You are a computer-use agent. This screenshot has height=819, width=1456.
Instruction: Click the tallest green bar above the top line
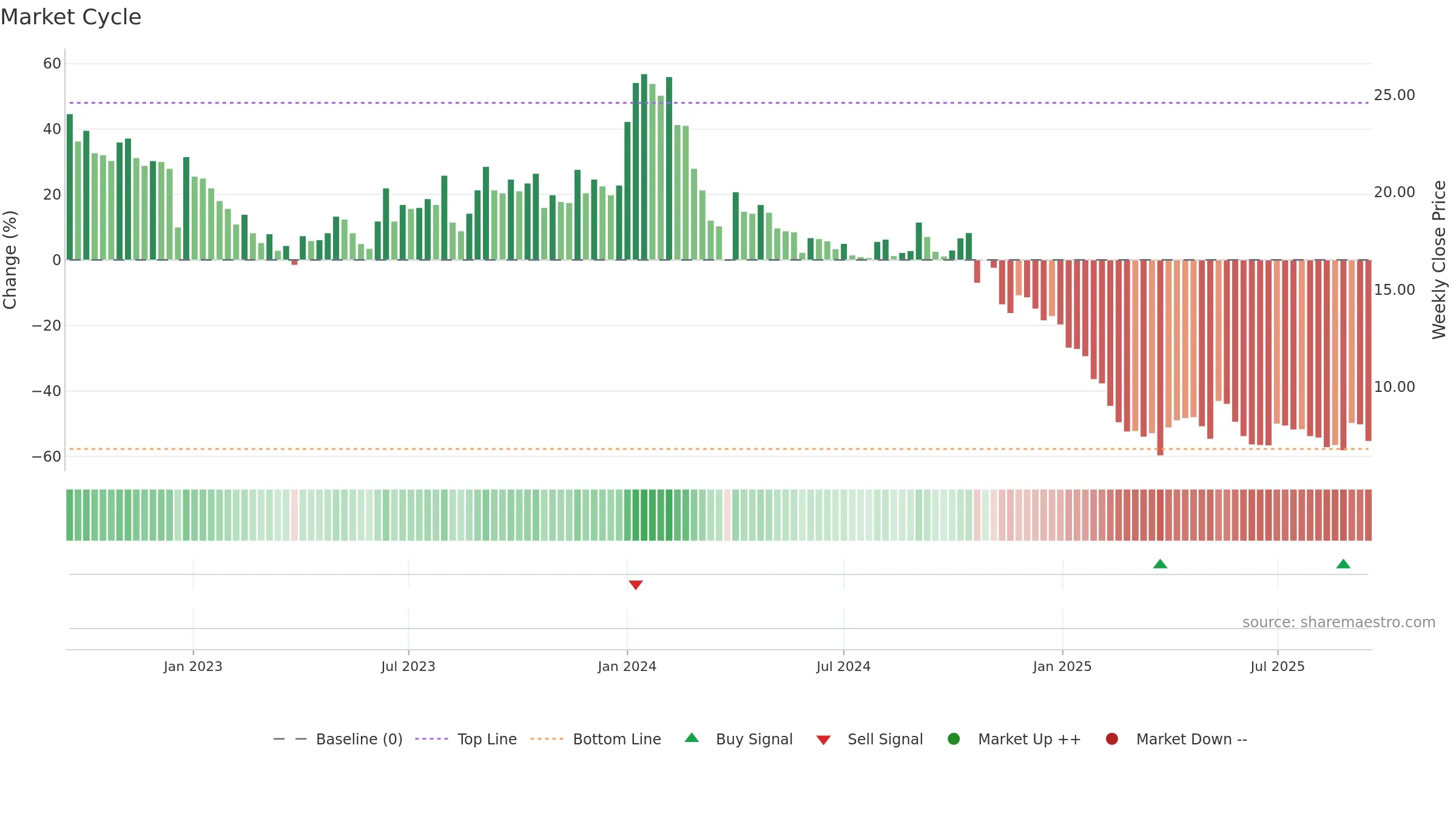point(644,167)
